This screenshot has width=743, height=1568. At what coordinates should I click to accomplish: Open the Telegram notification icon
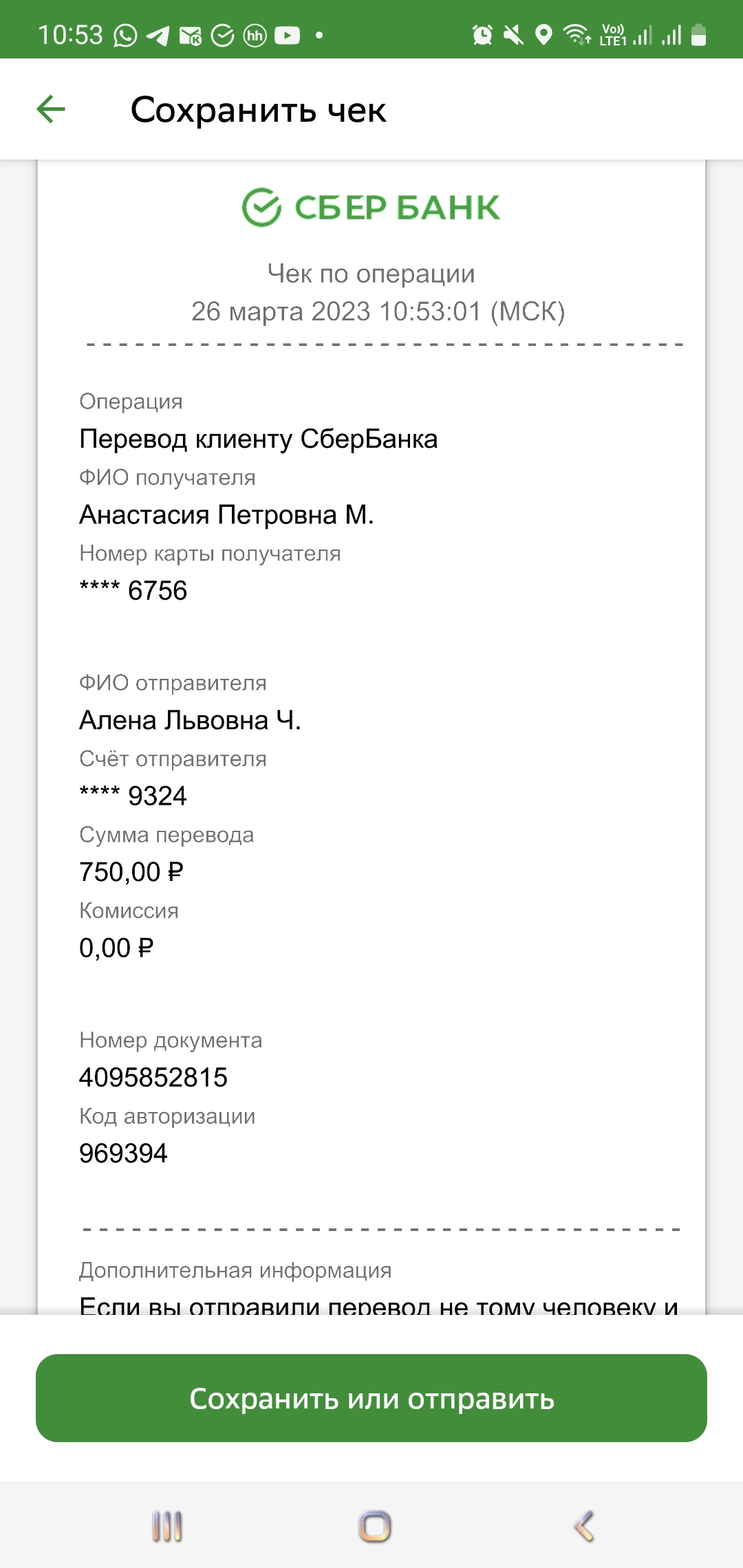(158, 35)
